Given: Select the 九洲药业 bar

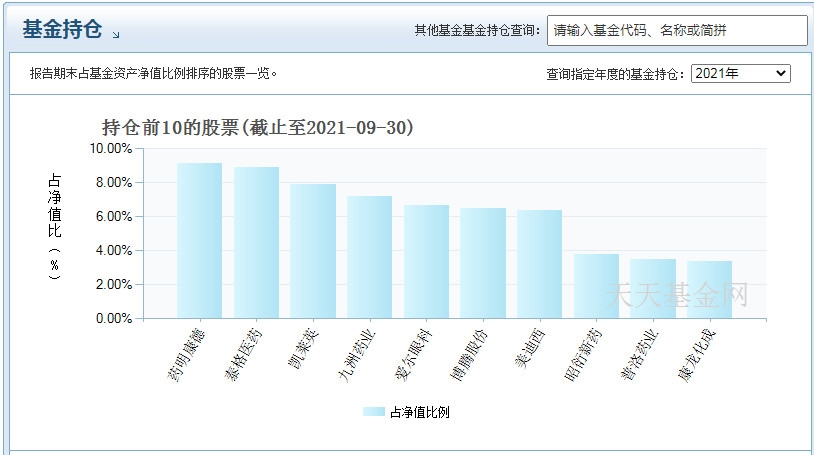Looking at the screenshot, I should tap(369, 257).
